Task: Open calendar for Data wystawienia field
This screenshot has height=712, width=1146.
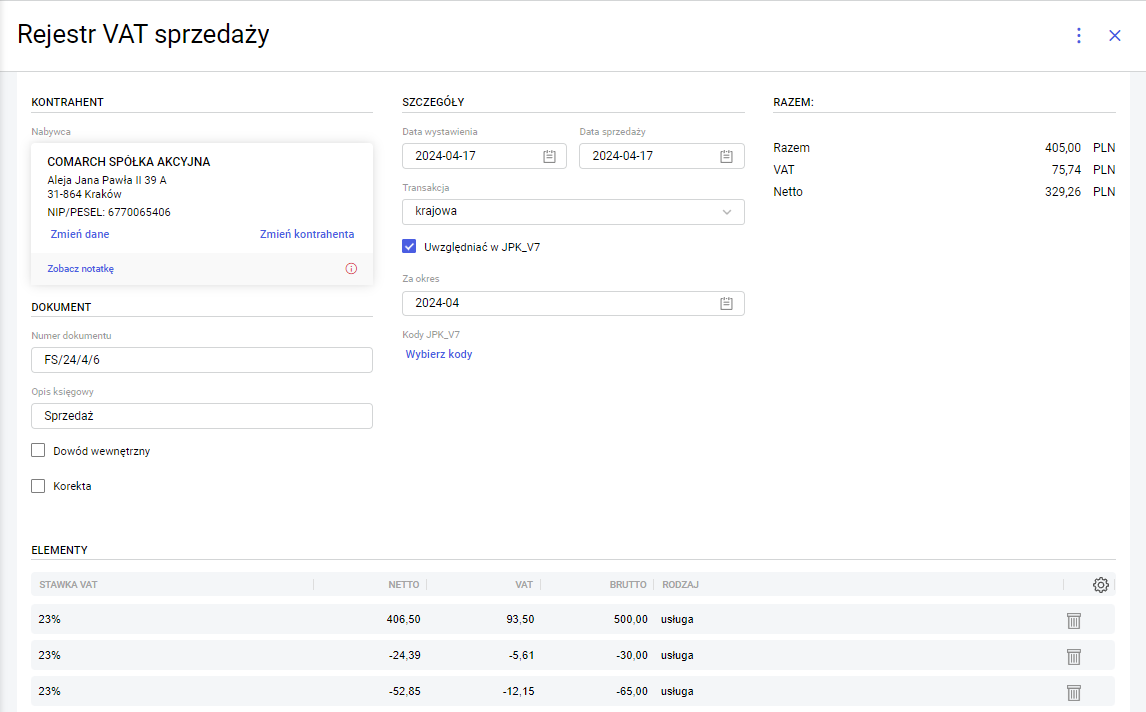Action: point(550,156)
